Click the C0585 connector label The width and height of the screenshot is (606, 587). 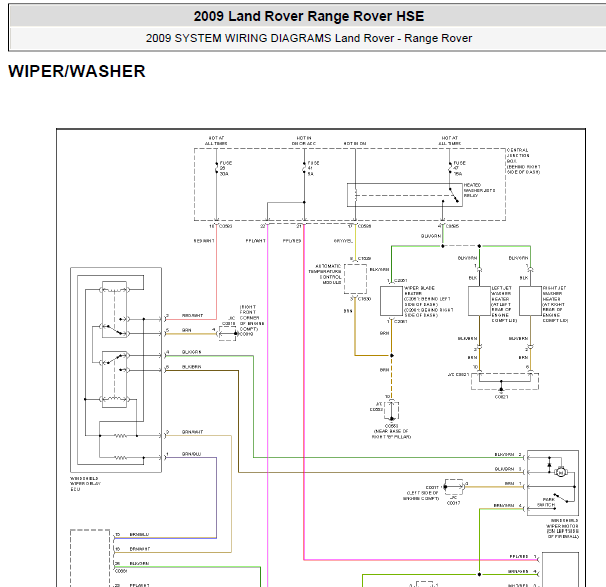(x=452, y=226)
